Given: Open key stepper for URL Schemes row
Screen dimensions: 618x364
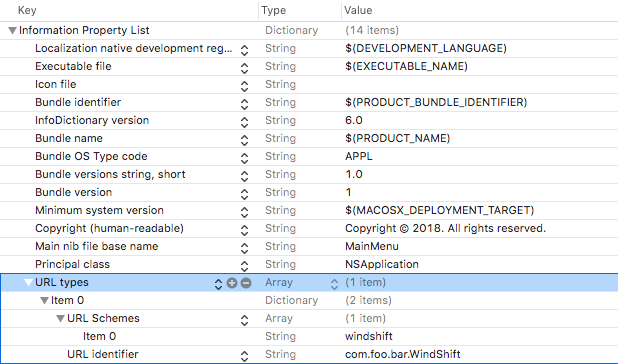Looking at the screenshot, I should pyautogui.click(x=244, y=320).
